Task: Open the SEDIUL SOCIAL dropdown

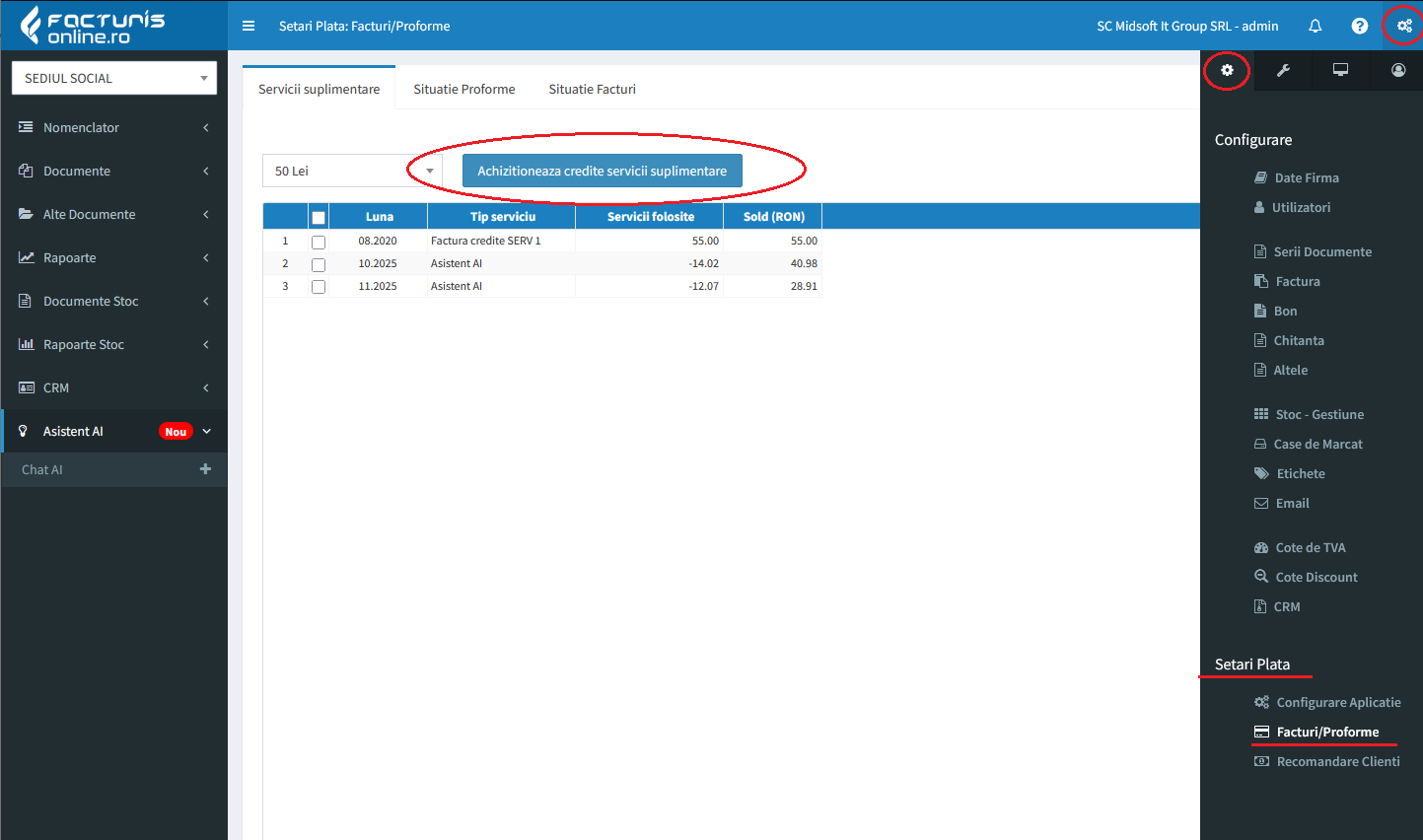Action: [x=114, y=78]
